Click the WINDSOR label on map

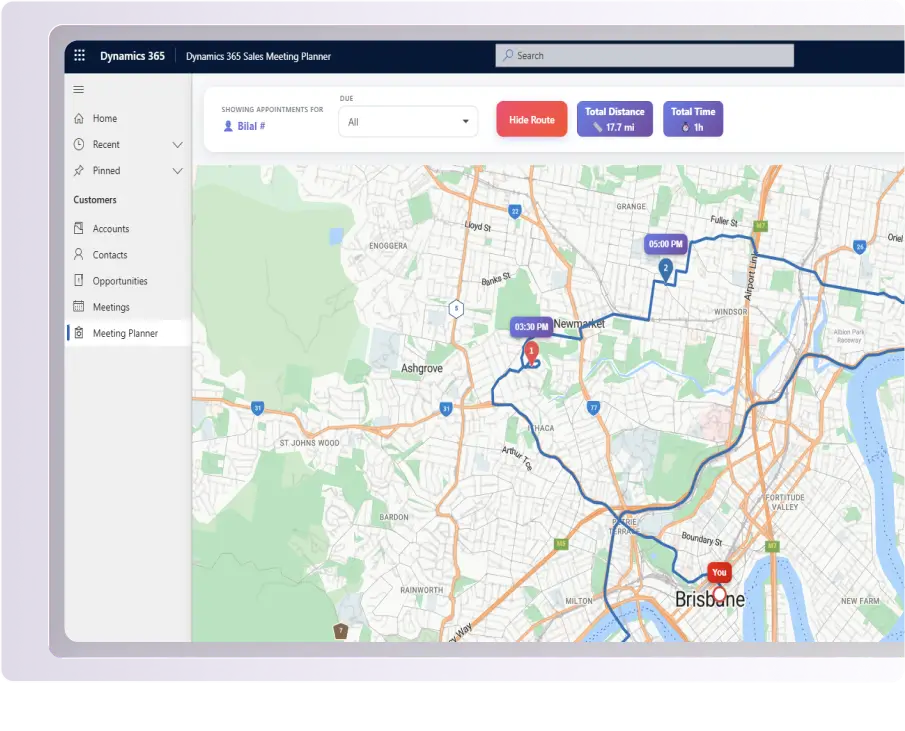click(731, 312)
